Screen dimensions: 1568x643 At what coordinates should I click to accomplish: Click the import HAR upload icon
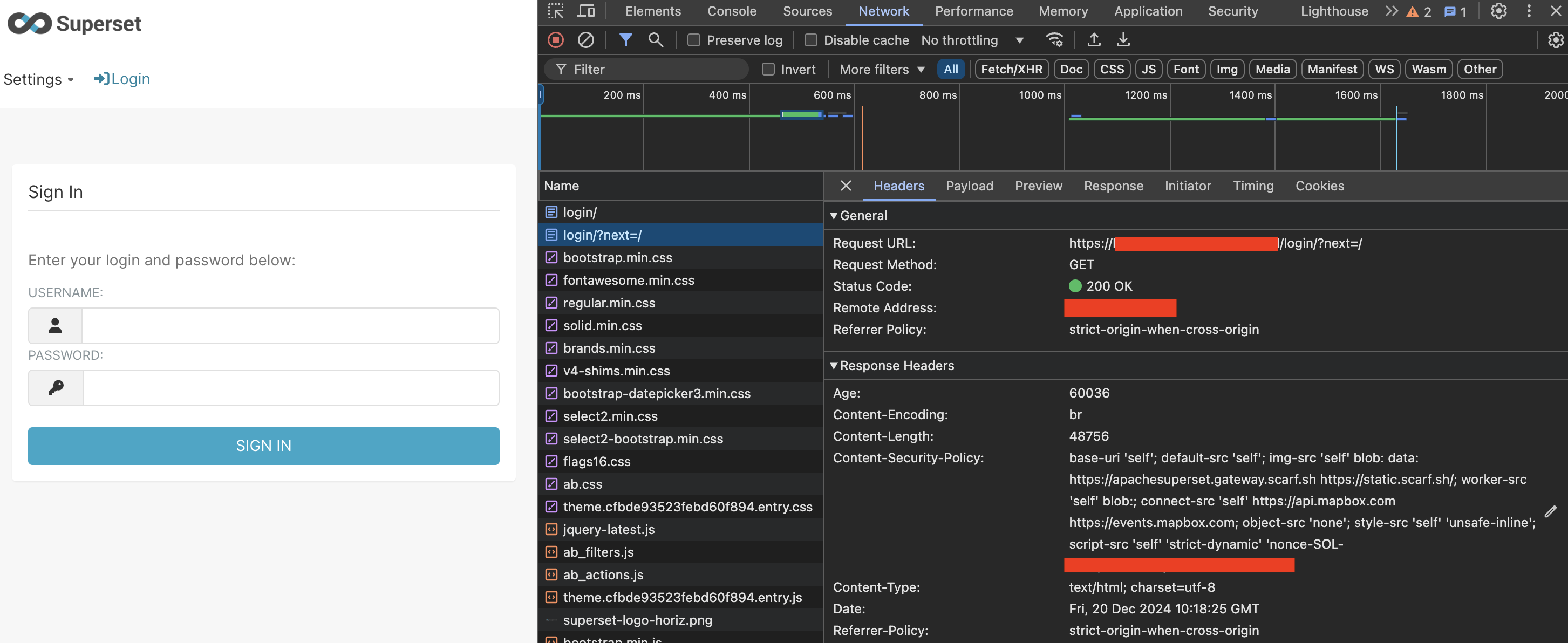pyautogui.click(x=1094, y=40)
